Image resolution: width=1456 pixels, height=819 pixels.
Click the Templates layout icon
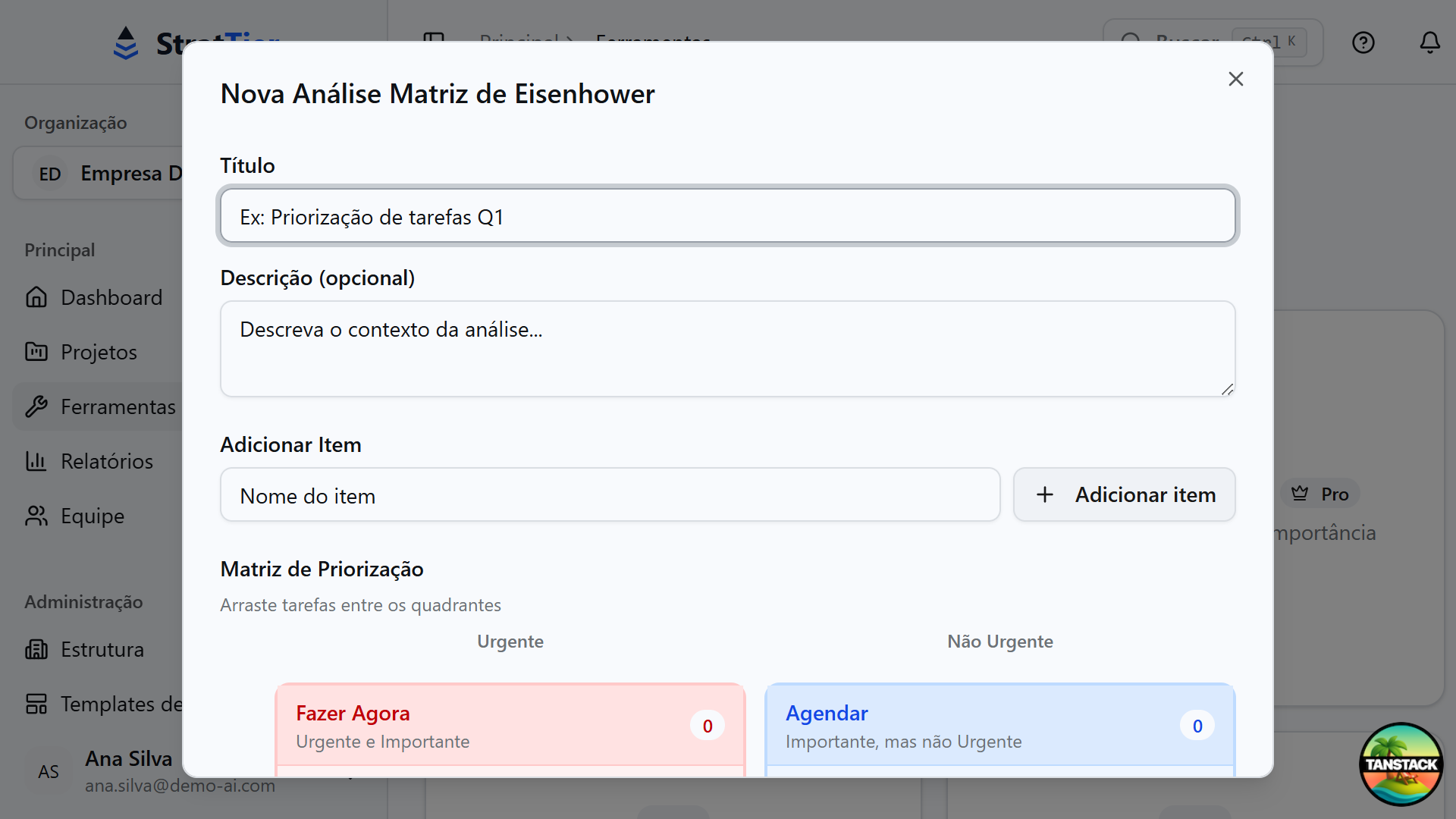[36, 704]
